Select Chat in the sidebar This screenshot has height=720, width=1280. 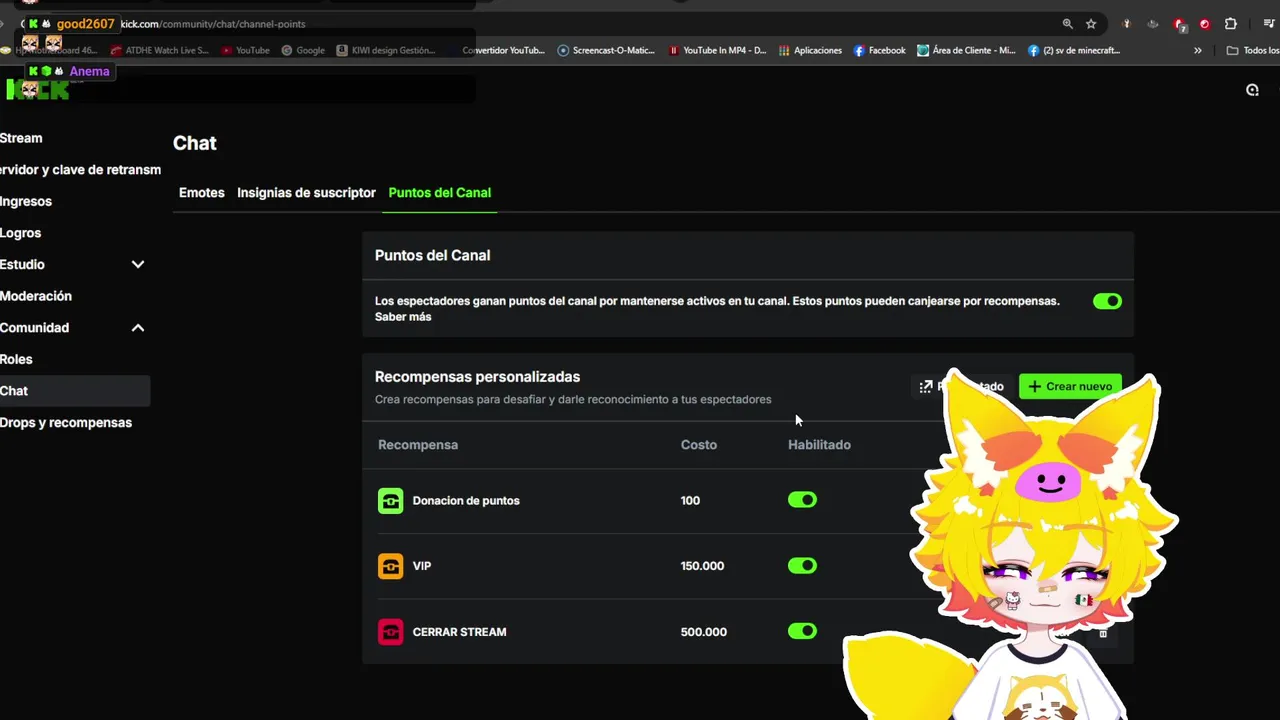(x=75, y=391)
